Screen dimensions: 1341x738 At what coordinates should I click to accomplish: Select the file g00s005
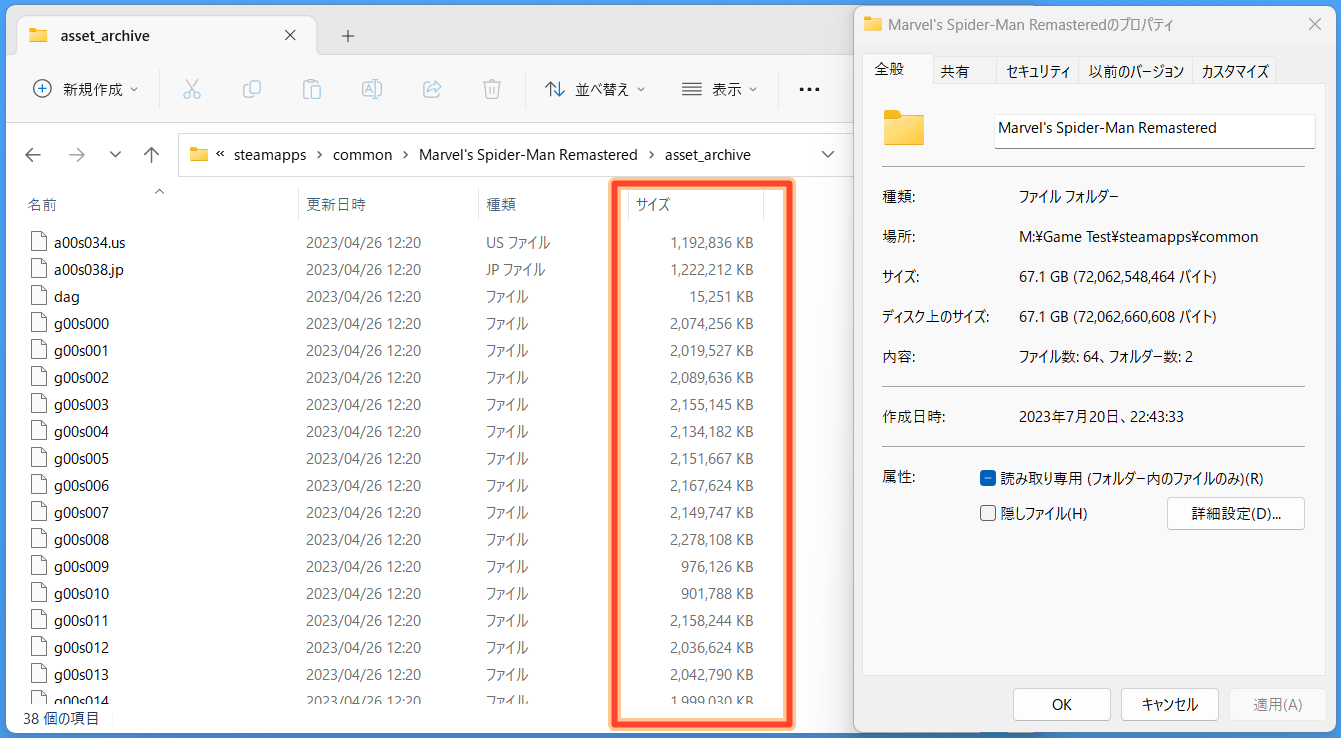click(x=81, y=458)
